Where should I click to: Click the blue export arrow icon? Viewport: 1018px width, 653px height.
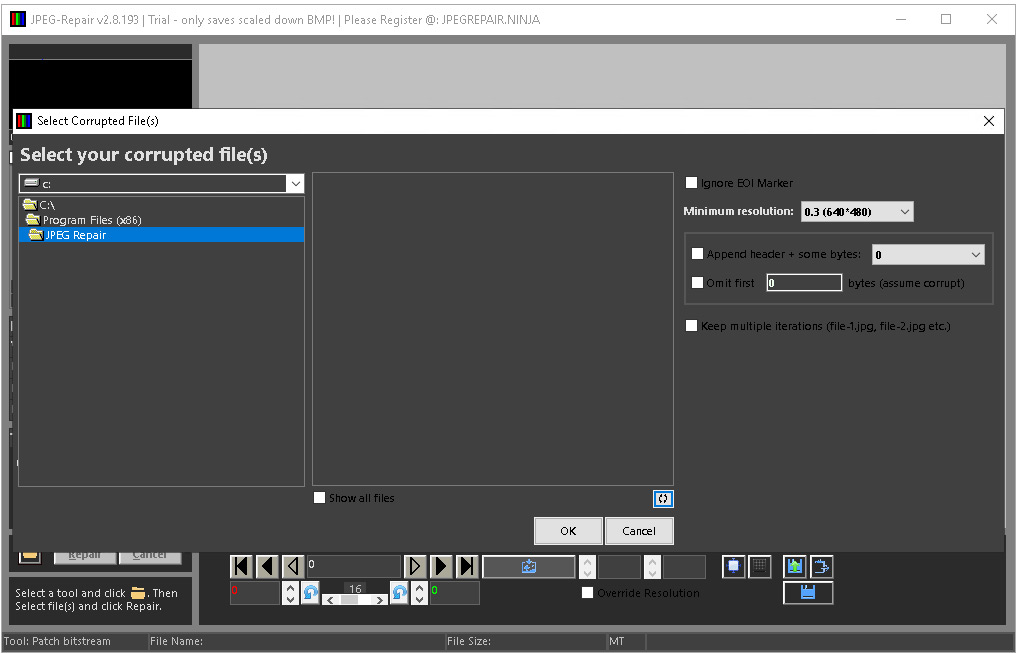coord(821,566)
